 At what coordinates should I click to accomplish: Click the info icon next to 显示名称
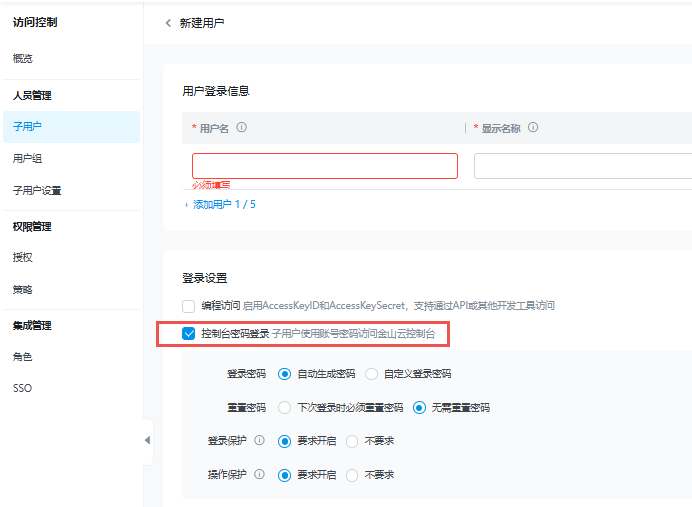533,128
